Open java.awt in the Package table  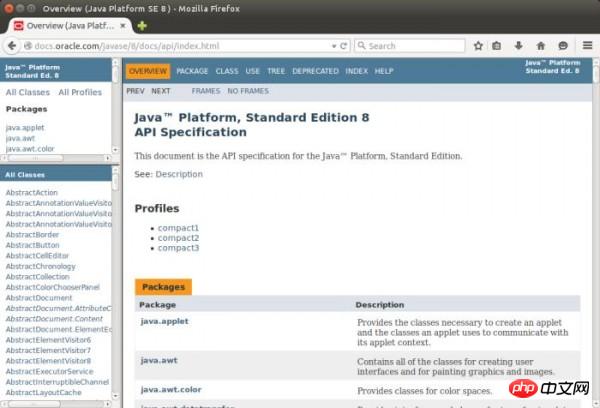tap(159, 361)
